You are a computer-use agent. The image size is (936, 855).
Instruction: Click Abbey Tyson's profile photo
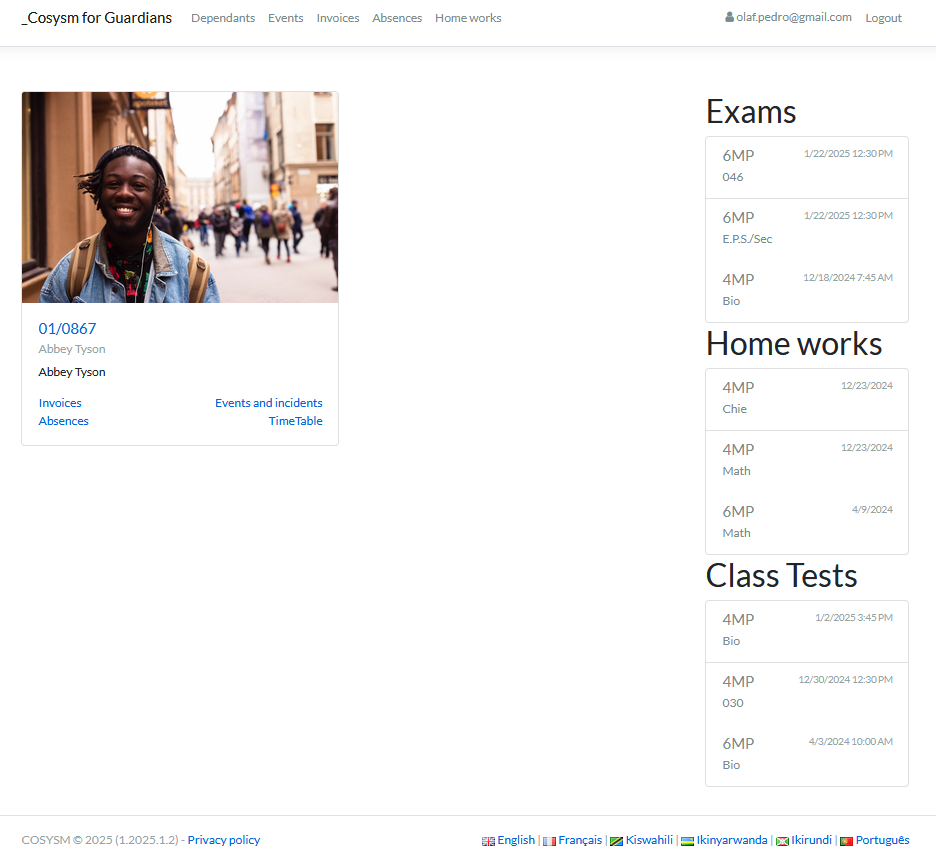[179, 196]
